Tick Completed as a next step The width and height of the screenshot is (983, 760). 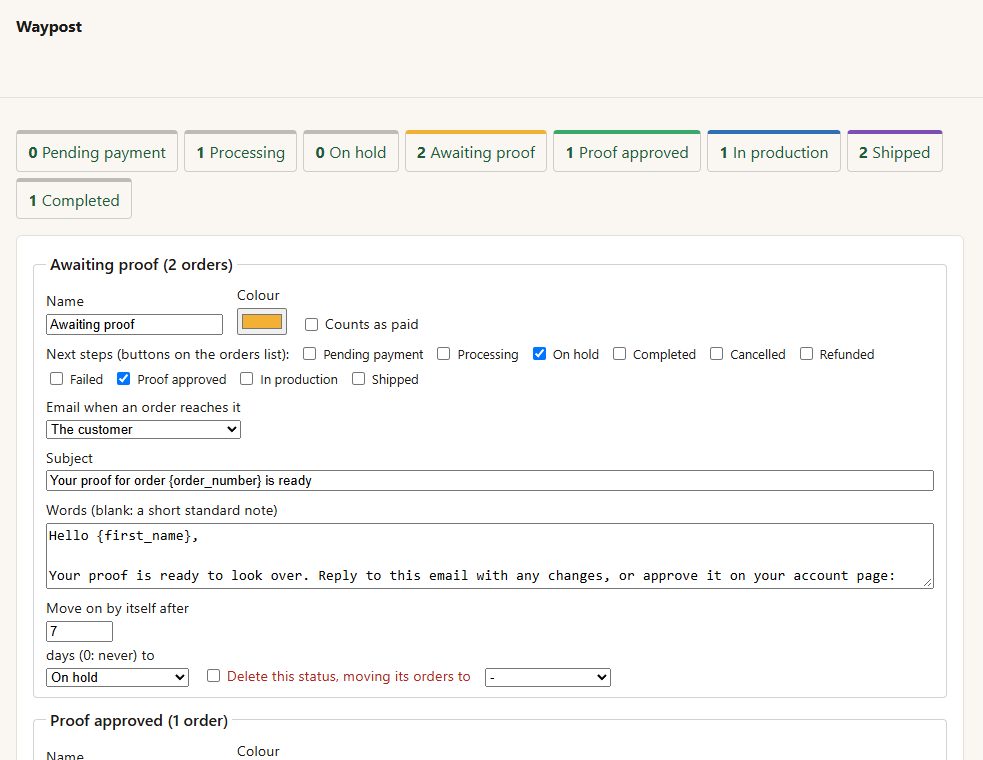(x=619, y=354)
